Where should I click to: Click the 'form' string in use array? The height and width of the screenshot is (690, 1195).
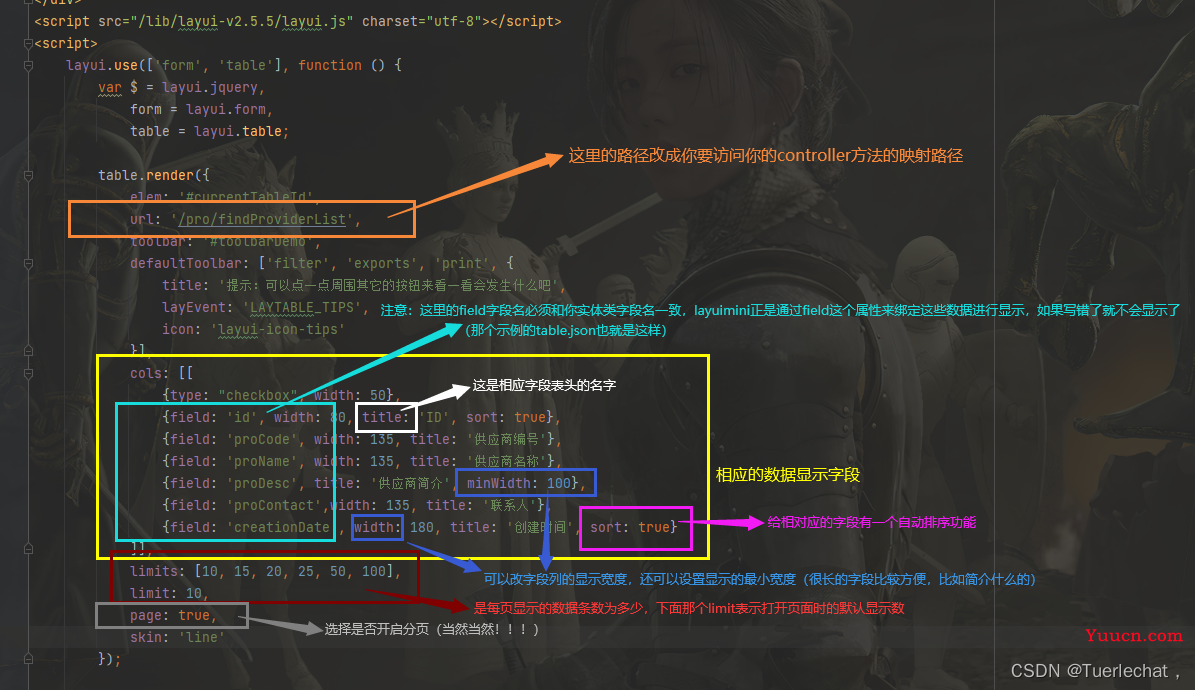(x=178, y=66)
